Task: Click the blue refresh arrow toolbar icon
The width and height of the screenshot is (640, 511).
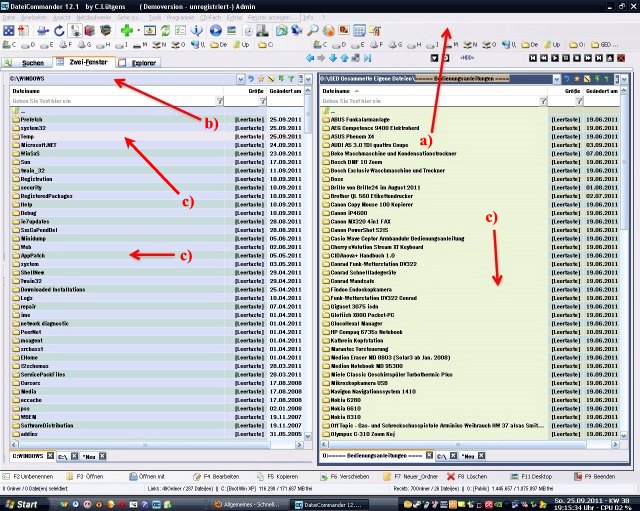Action: click(57, 30)
